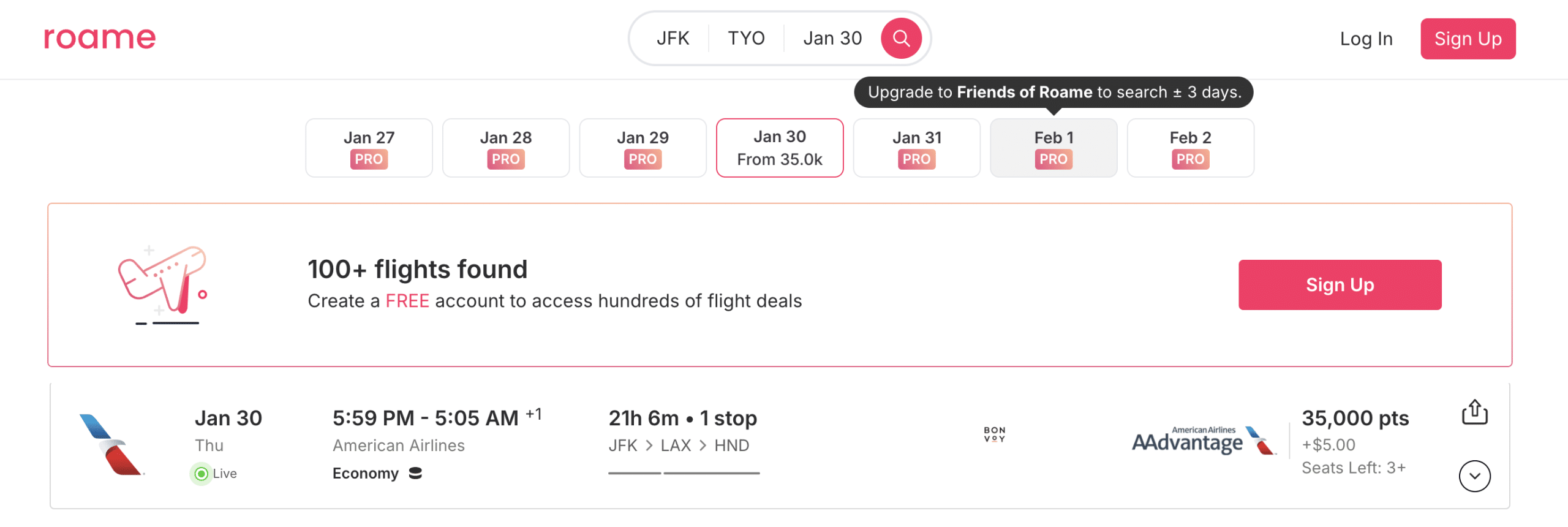This screenshot has height=527, width=1568.
Task: Click the share icon on flight result
Action: [x=1474, y=412]
